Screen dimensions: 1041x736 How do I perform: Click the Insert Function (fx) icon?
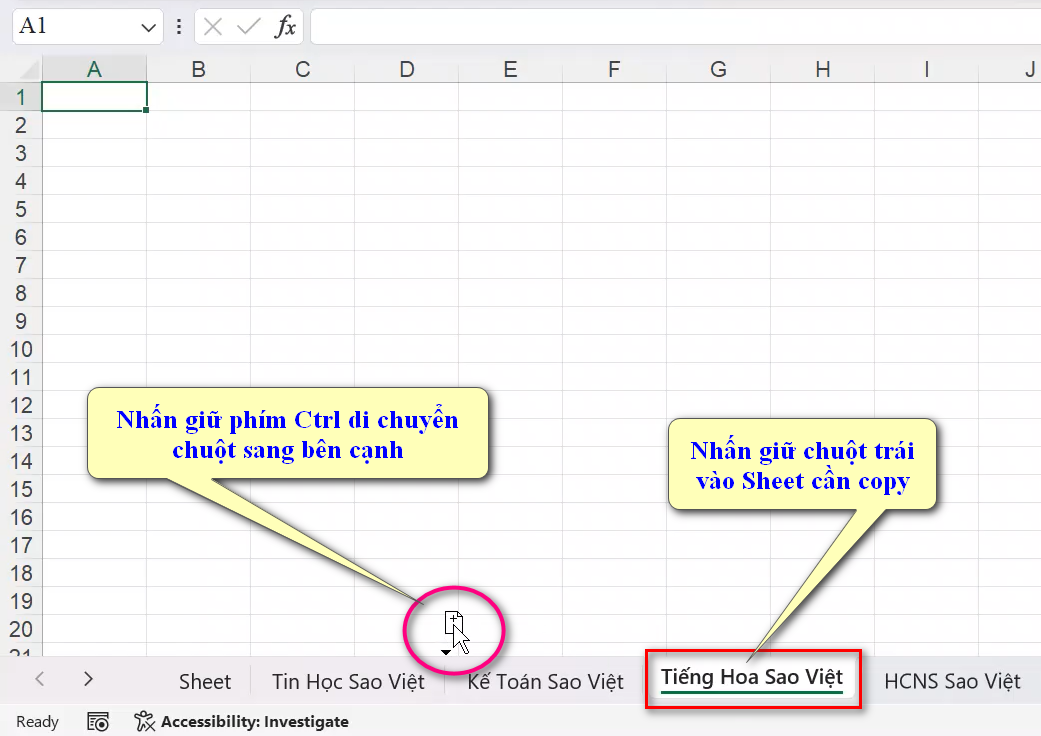click(x=287, y=26)
